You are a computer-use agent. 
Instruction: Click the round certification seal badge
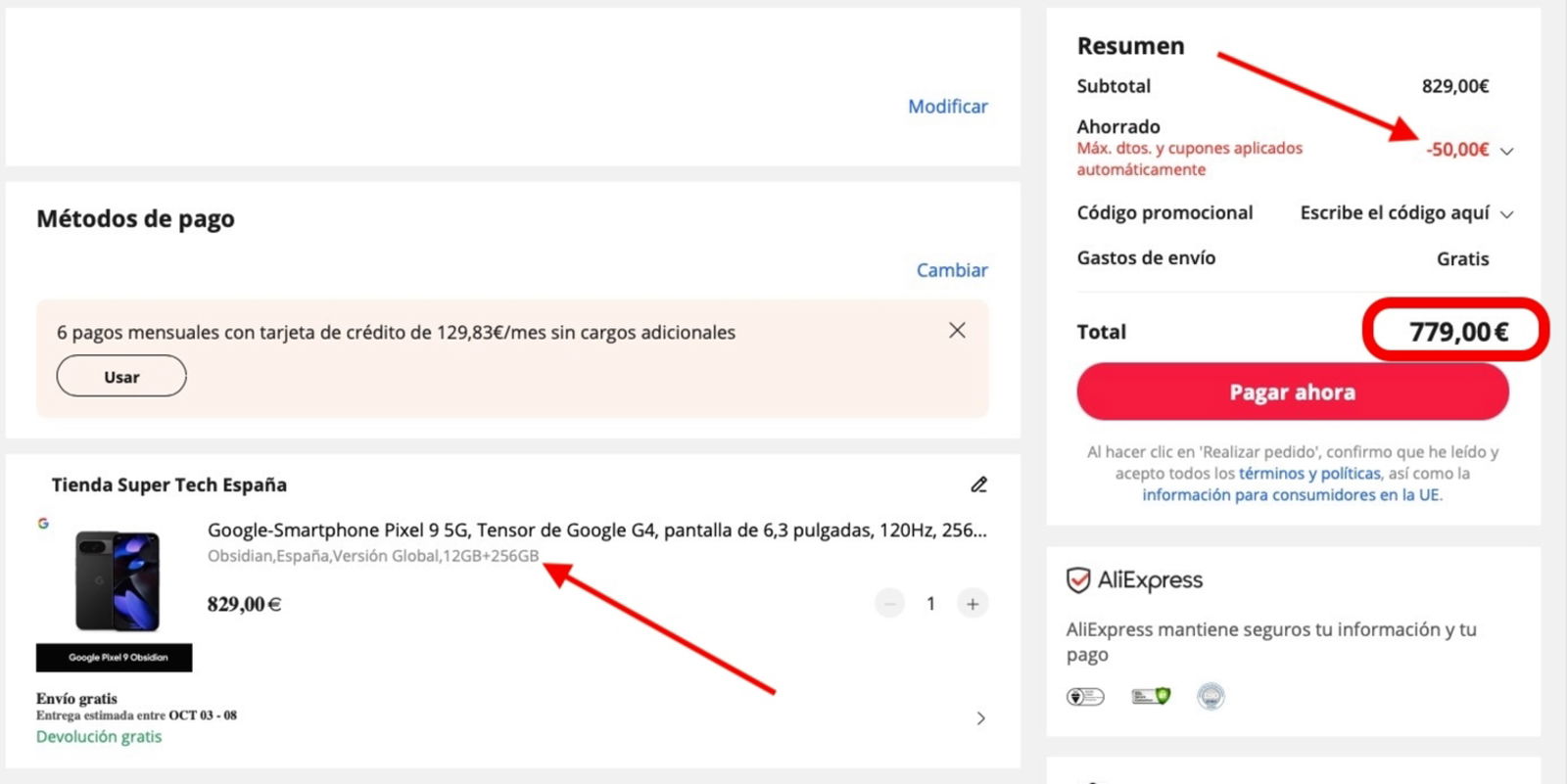pyautogui.click(x=1211, y=697)
